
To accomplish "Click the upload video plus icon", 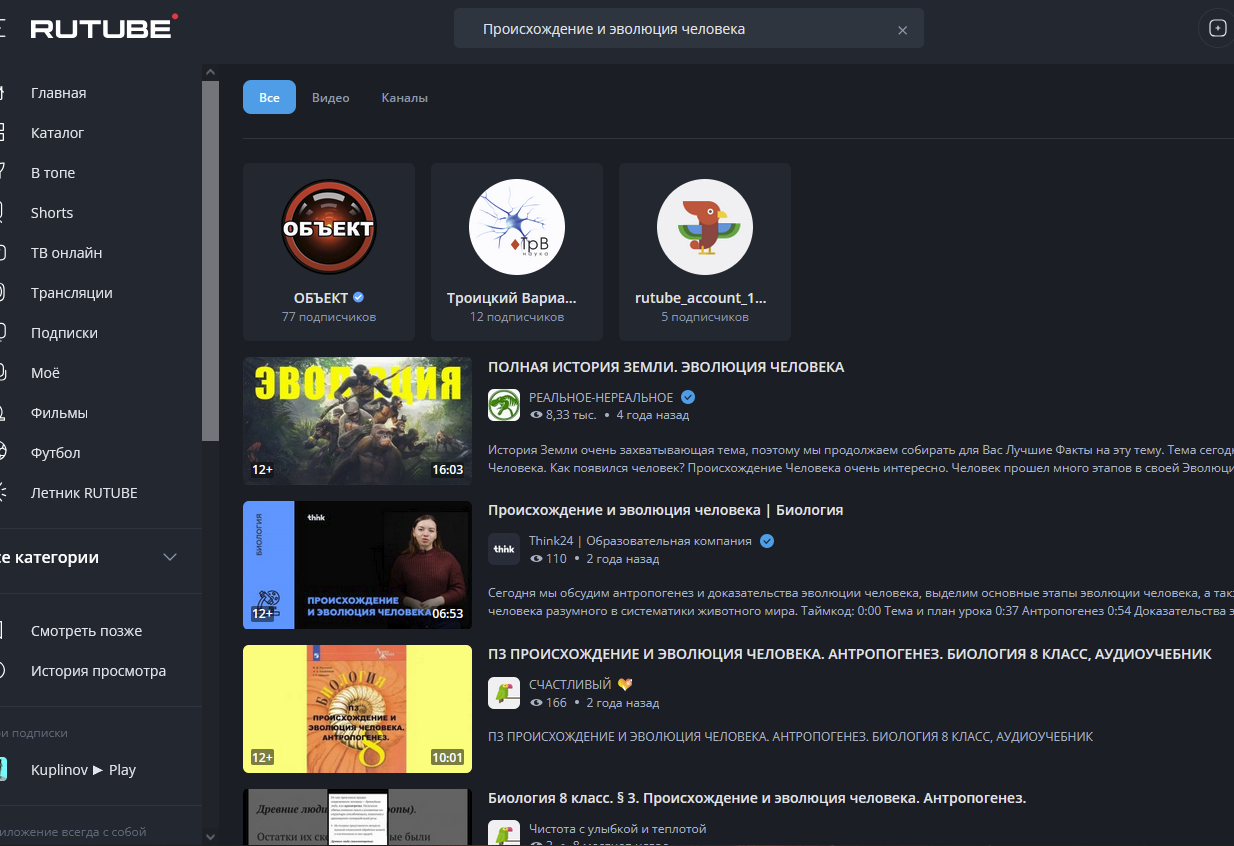I will (1217, 28).
